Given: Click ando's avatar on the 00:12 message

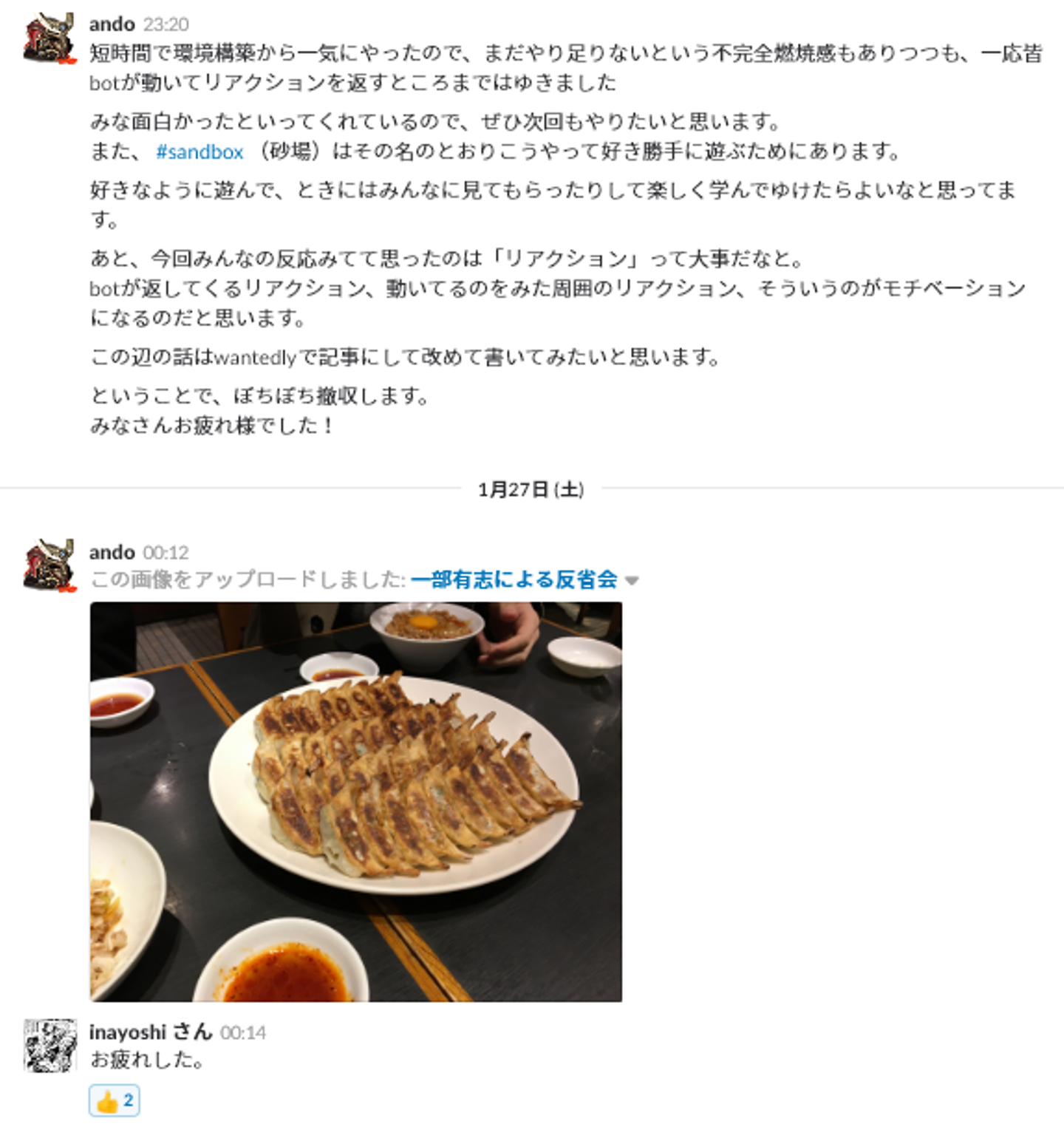Looking at the screenshot, I should click(x=50, y=565).
